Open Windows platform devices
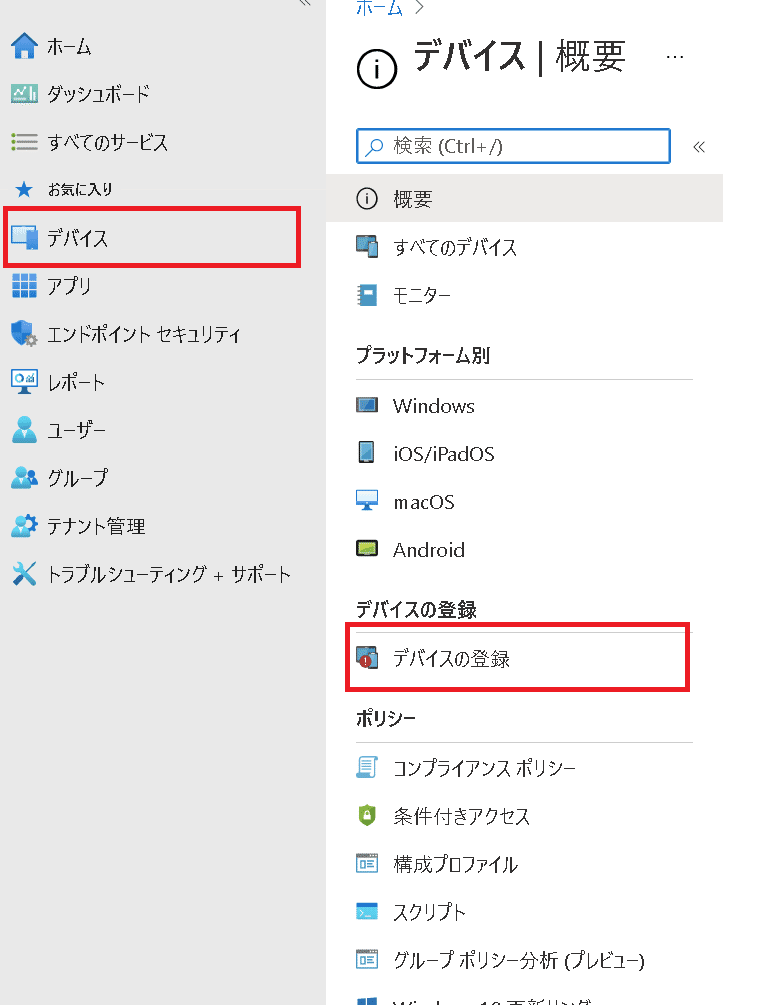 (x=433, y=406)
